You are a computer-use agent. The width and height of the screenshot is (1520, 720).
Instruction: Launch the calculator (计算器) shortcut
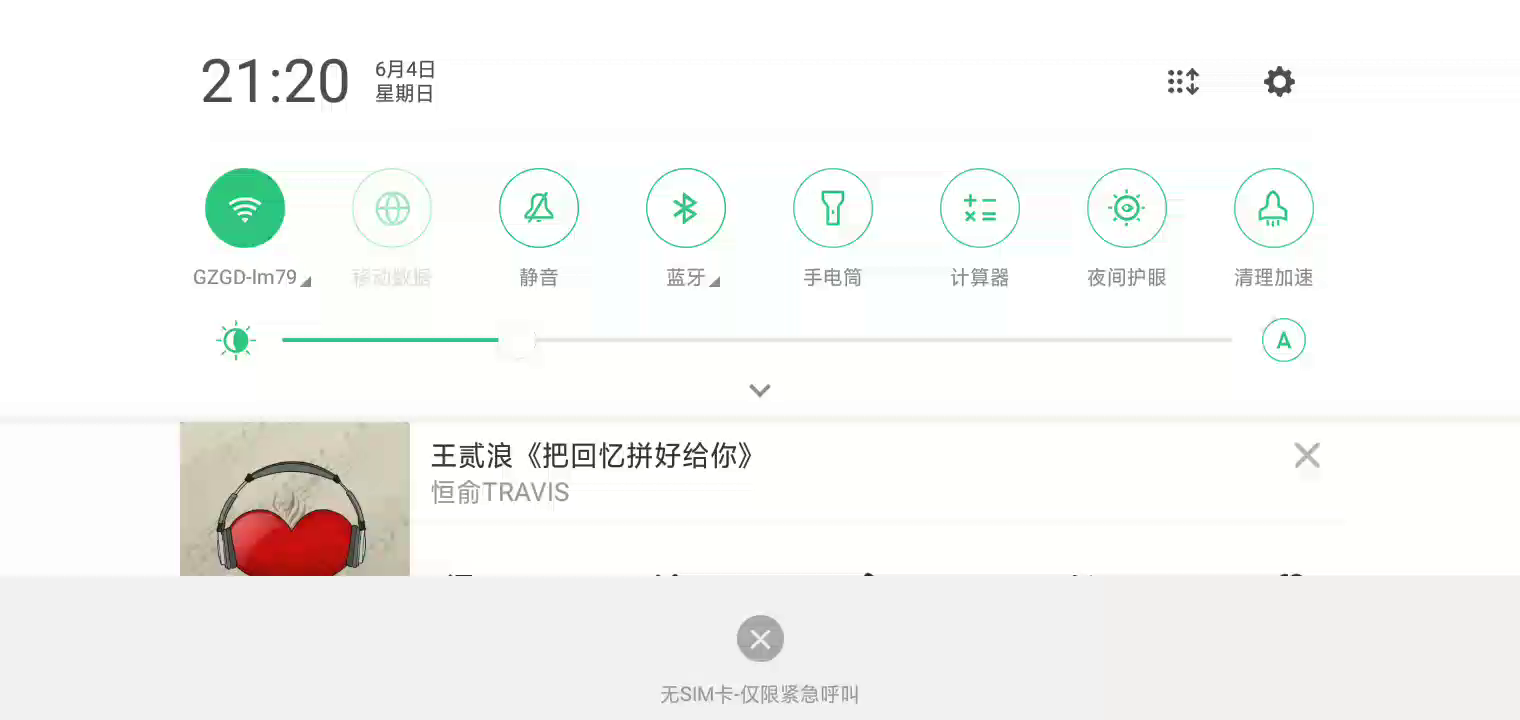coord(980,208)
